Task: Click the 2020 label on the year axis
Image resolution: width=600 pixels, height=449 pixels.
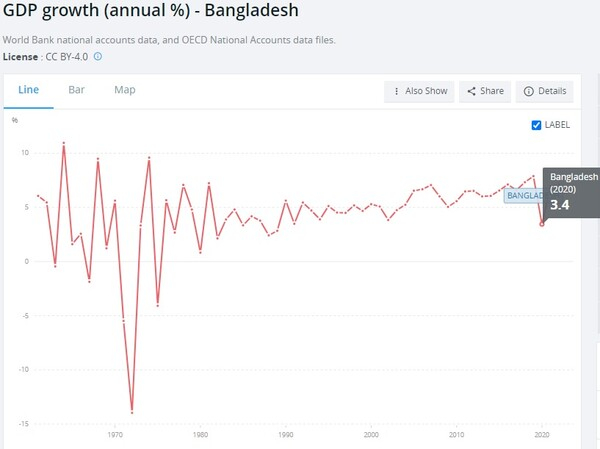Action: point(541,435)
